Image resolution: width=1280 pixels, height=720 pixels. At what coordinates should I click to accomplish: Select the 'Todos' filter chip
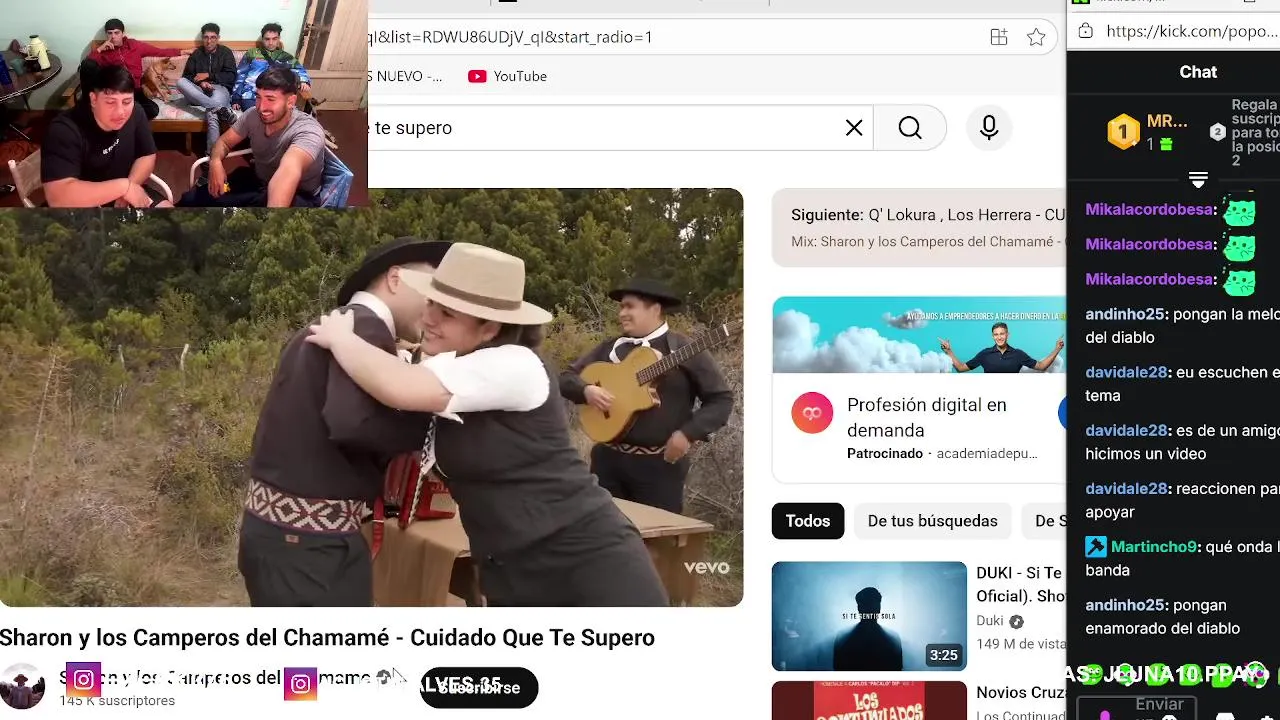click(808, 521)
